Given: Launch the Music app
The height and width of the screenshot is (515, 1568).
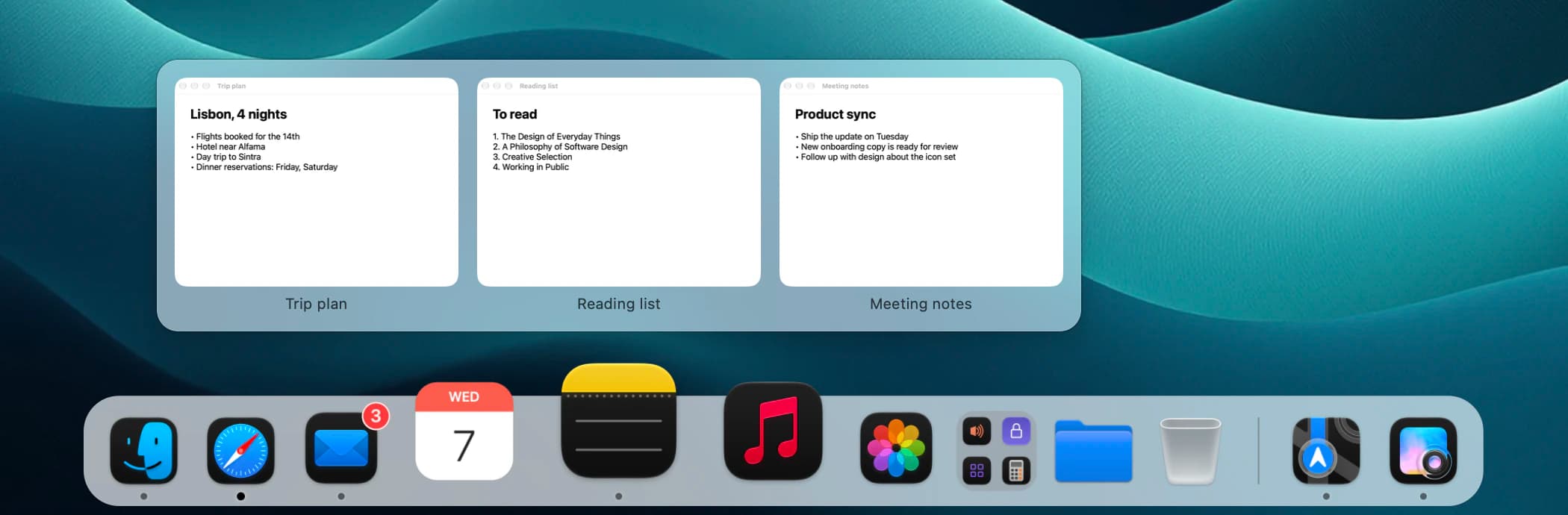Looking at the screenshot, I should click(773, 431).
